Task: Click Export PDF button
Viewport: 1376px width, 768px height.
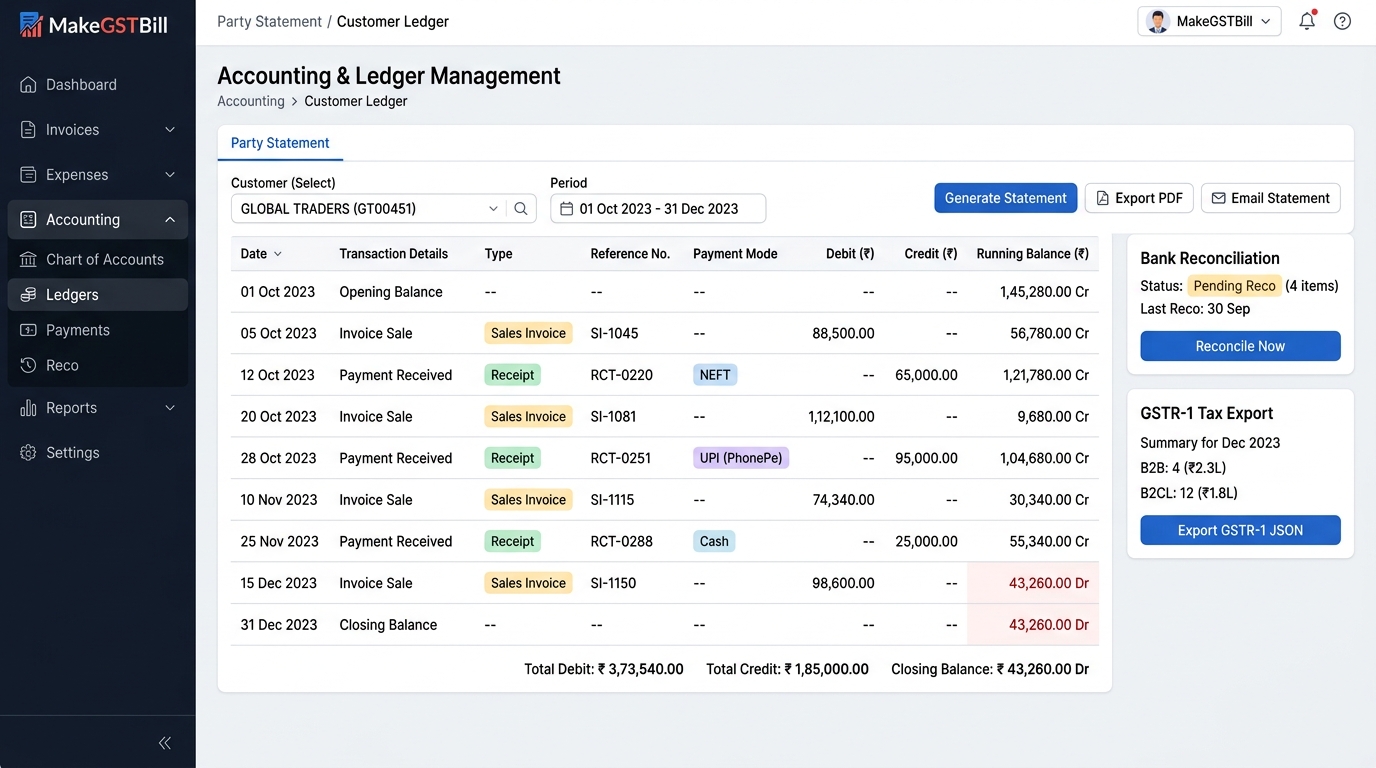Action: coord(1139,198)
